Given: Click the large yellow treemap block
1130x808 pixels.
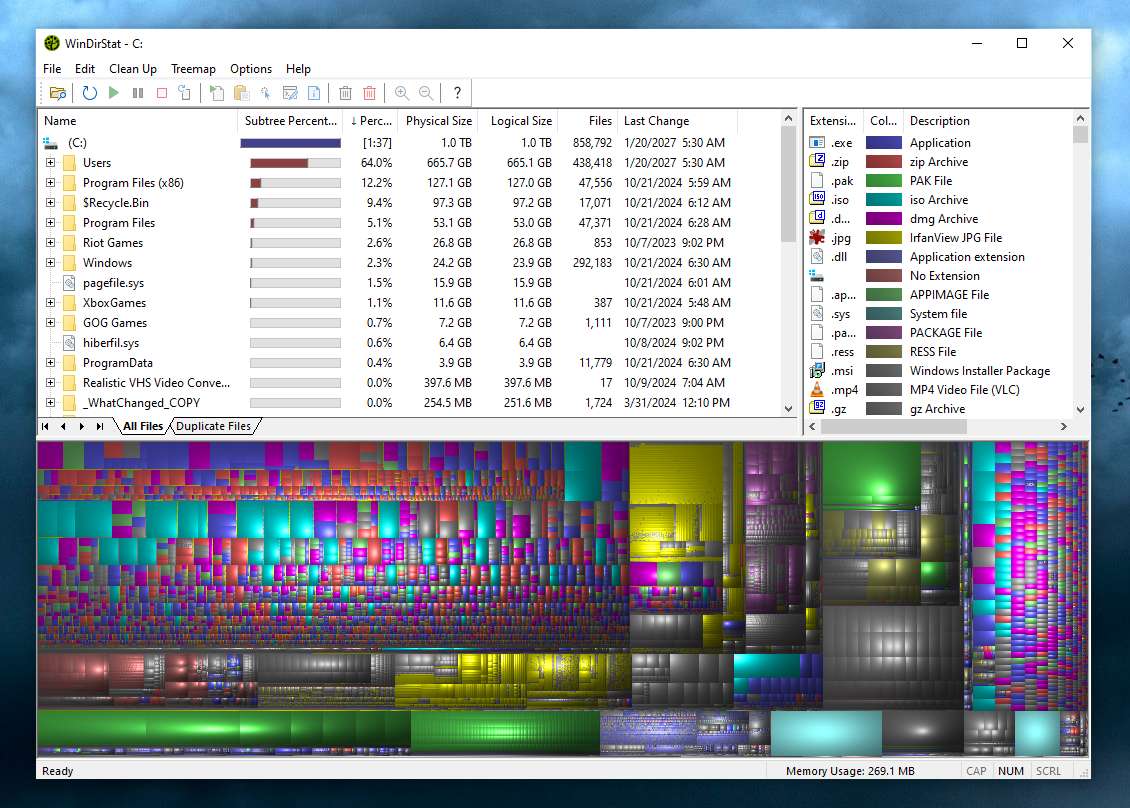Looking at the screenshot, I should [x=676, y=472].
